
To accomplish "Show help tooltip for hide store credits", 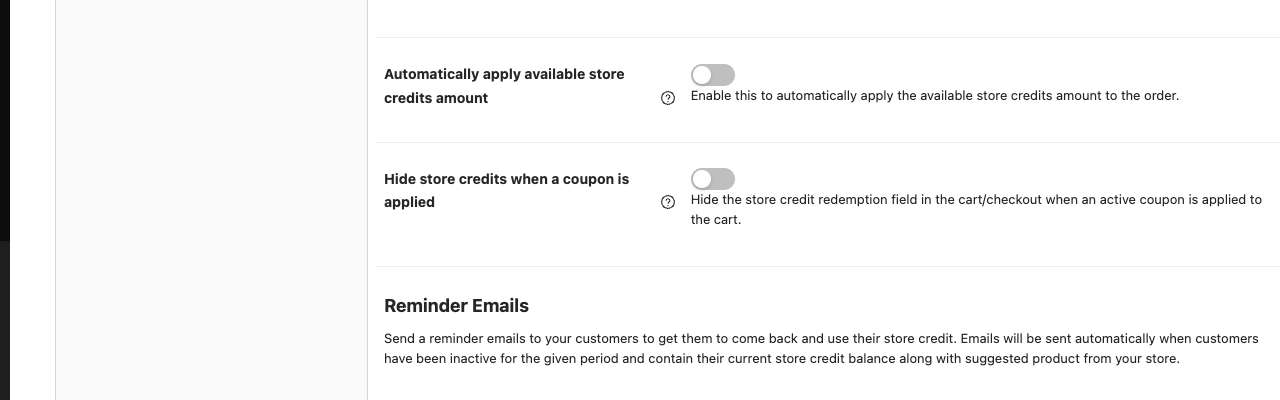I will [x=668, y=202].
